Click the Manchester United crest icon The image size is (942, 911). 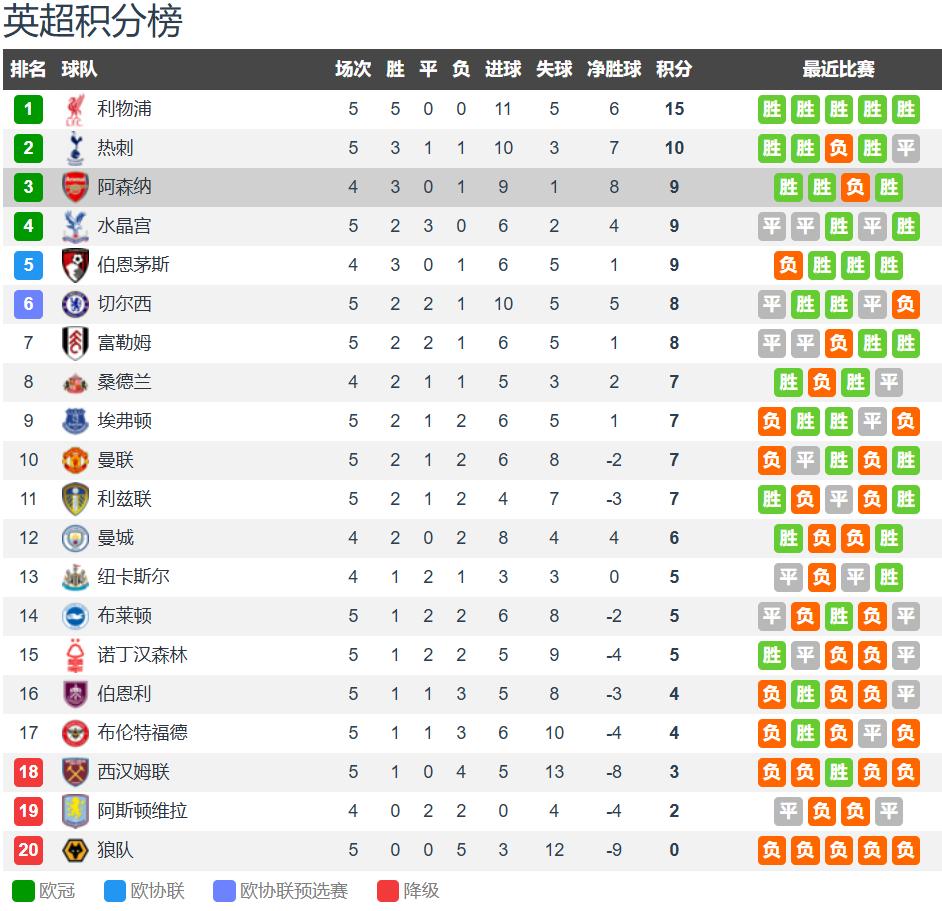coord(75,460)
